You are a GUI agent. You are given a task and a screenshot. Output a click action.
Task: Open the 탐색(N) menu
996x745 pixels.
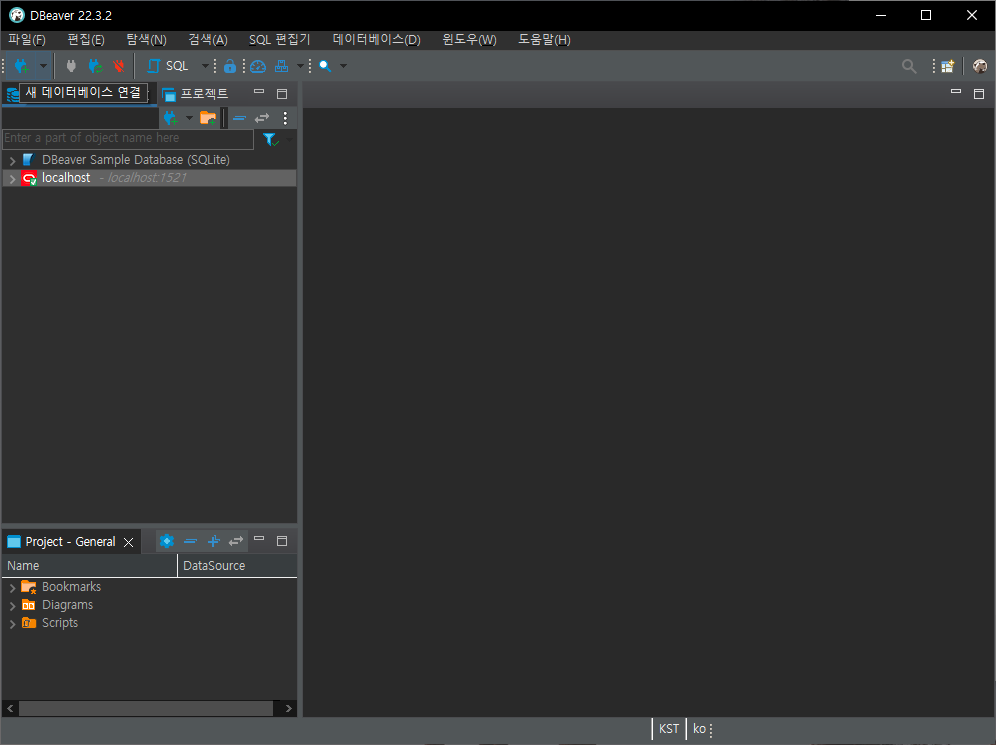click(x=146, y=39)
